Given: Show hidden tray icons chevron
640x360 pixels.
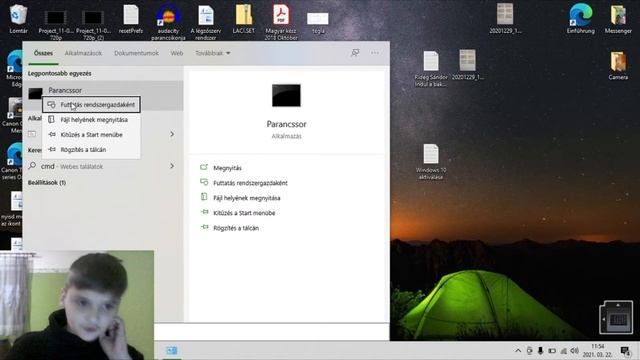Looking at the screenshot, I should 518,351.
